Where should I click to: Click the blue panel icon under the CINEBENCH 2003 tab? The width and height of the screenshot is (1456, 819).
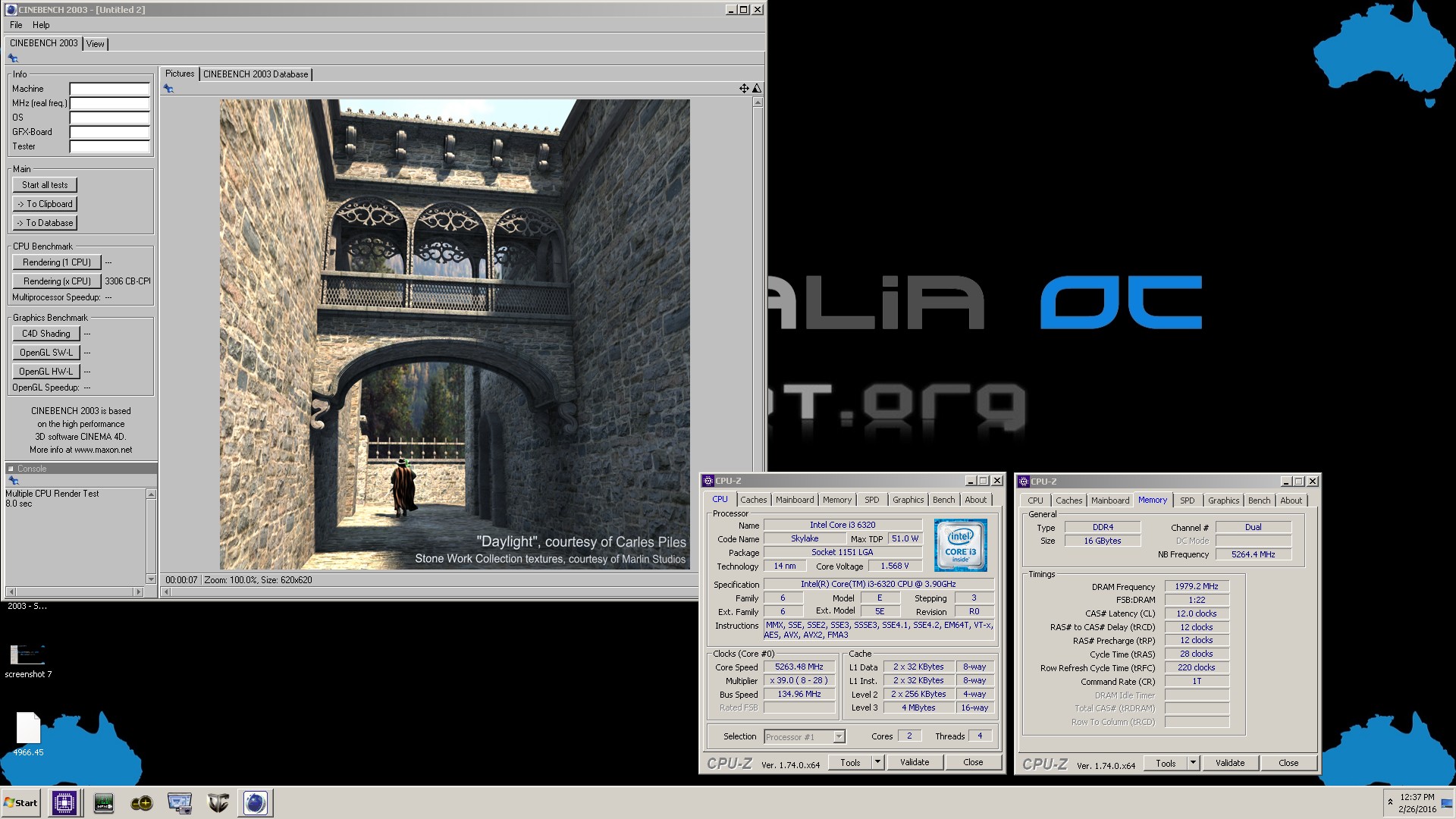(13, 58)
